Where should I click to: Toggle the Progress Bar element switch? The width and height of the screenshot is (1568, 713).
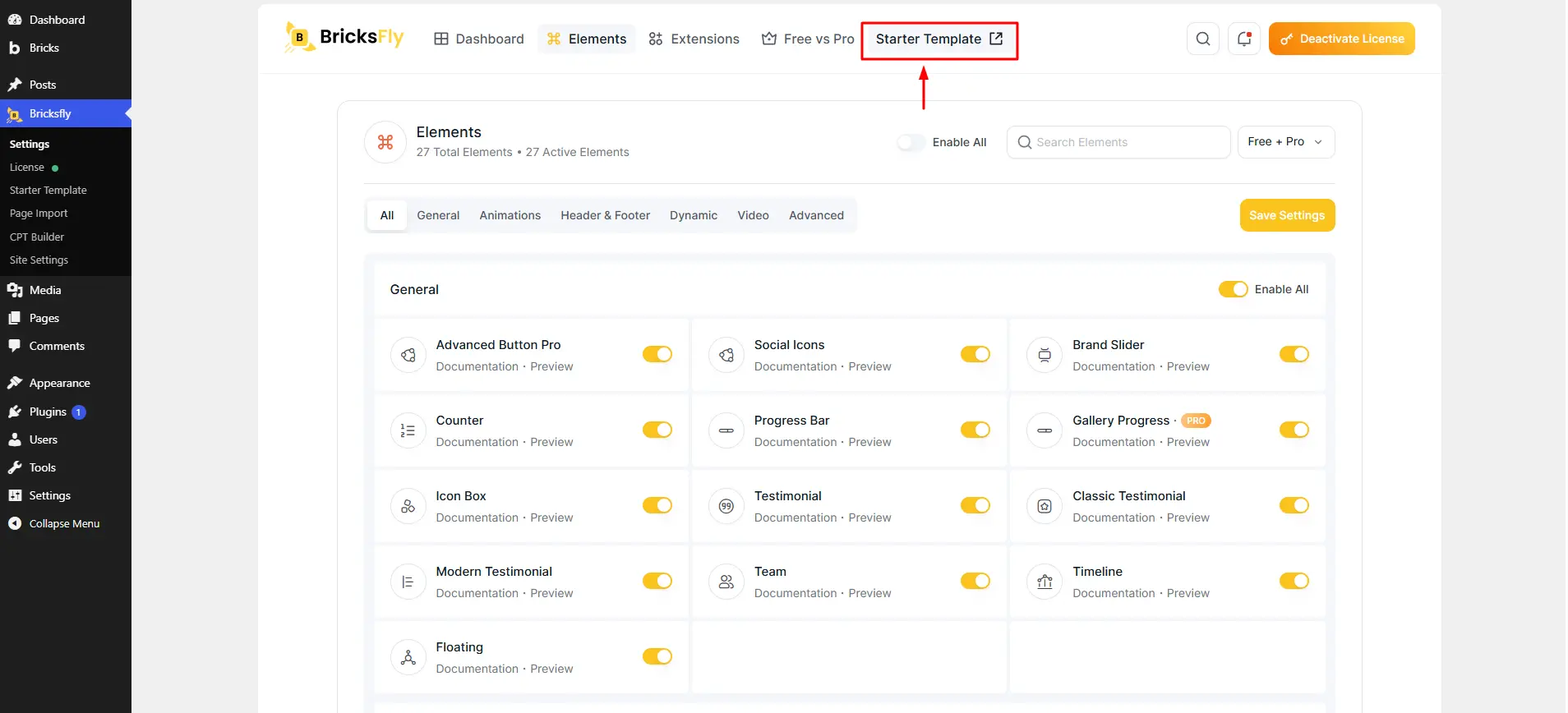(975, 430)
